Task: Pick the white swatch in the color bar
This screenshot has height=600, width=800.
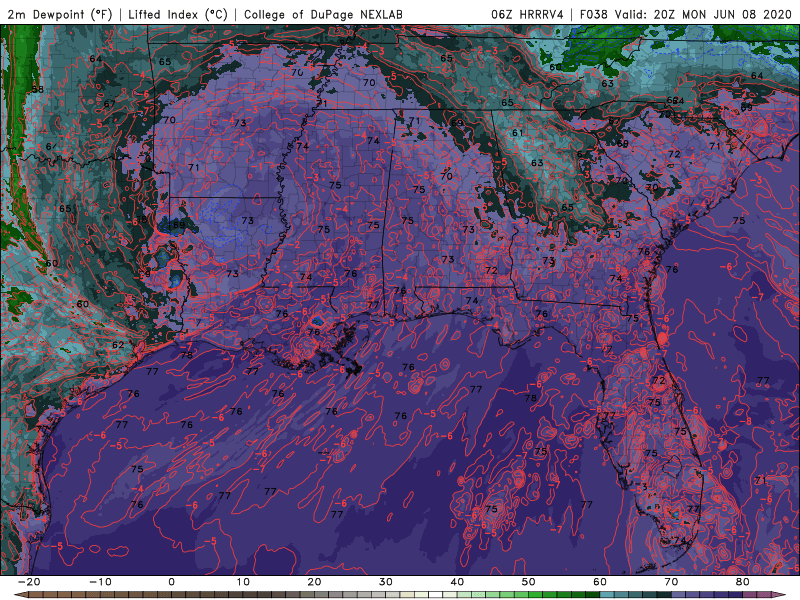Action: pyautogui.click(x=436, y=595)
